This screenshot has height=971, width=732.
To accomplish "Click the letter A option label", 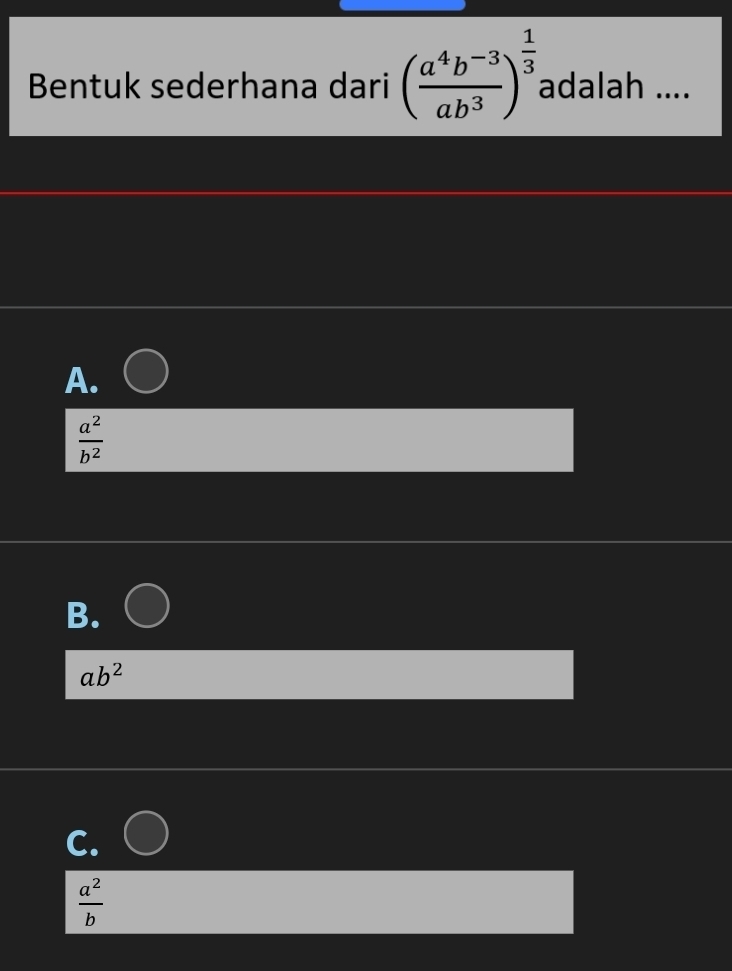I will pyautogui.click(x=81, y=380).
